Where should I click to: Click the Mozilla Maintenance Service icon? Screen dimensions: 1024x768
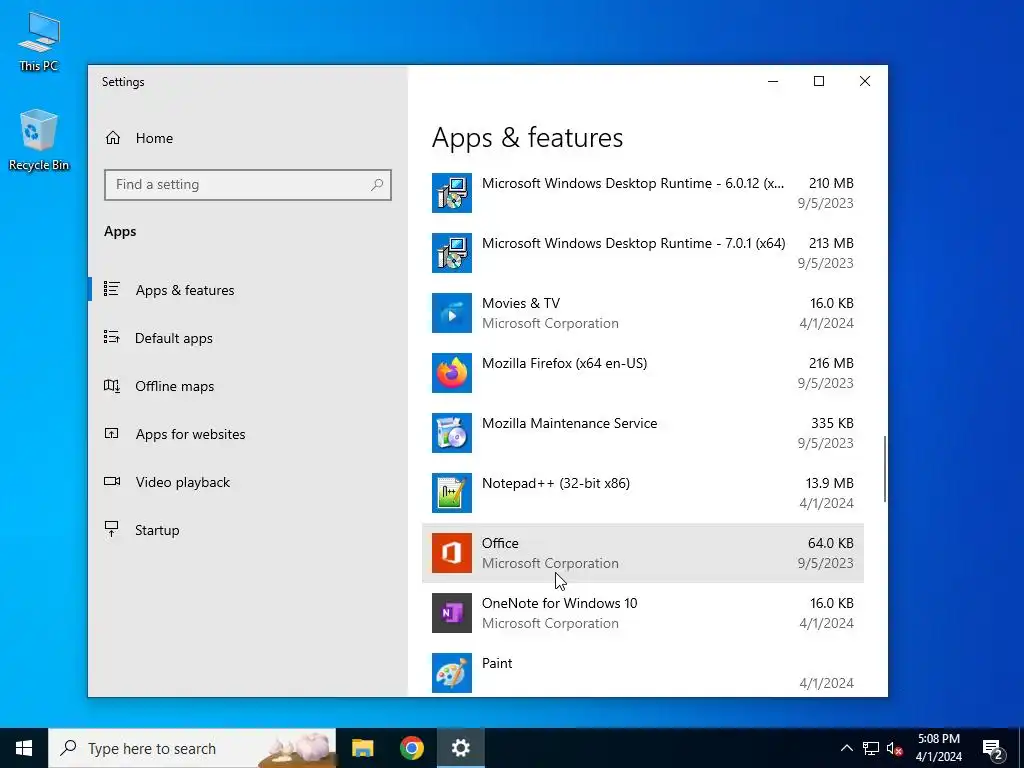coord(452,433)
